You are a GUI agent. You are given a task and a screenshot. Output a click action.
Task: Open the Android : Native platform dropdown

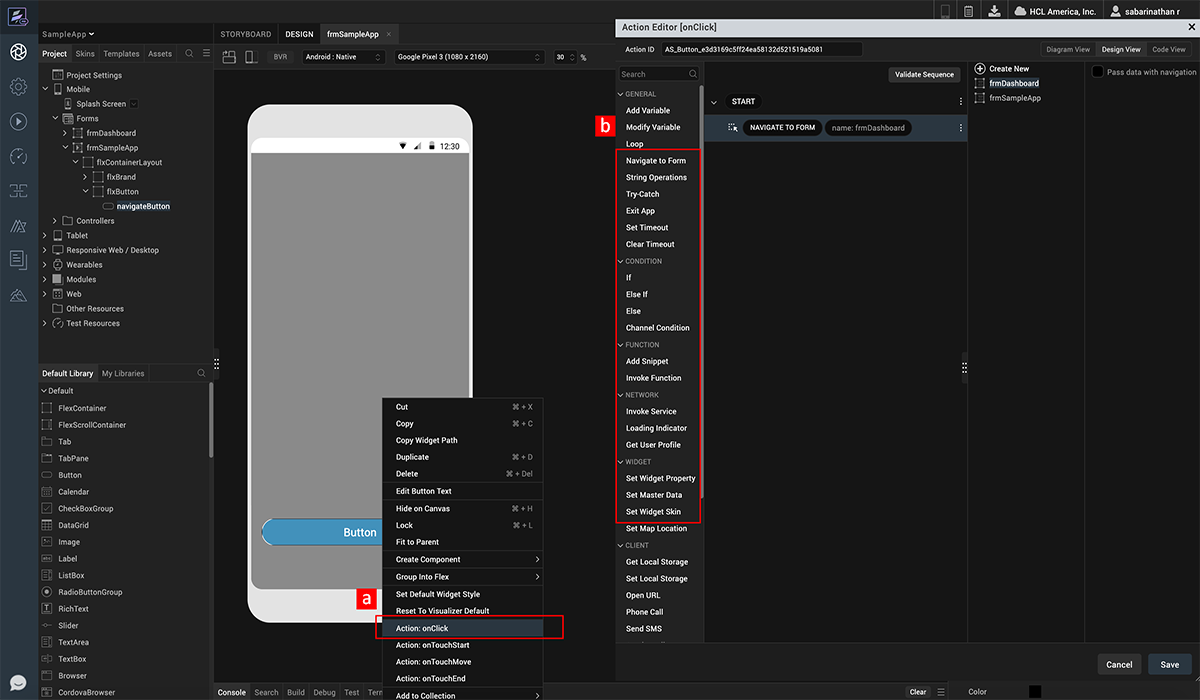coord(343,58)
